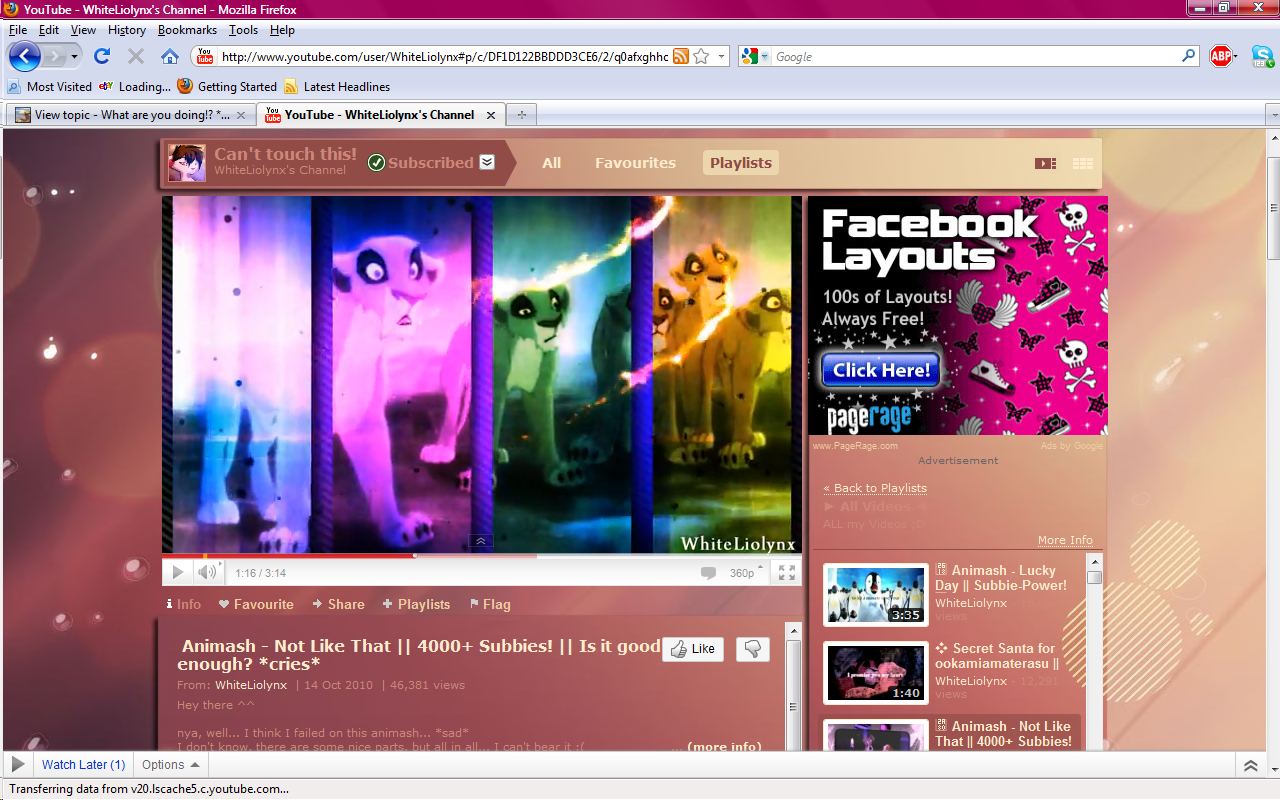This screenshot has width=1280, height=800.
Task: Click the thumbs-down dislike icon
Action: pos(753,649)
